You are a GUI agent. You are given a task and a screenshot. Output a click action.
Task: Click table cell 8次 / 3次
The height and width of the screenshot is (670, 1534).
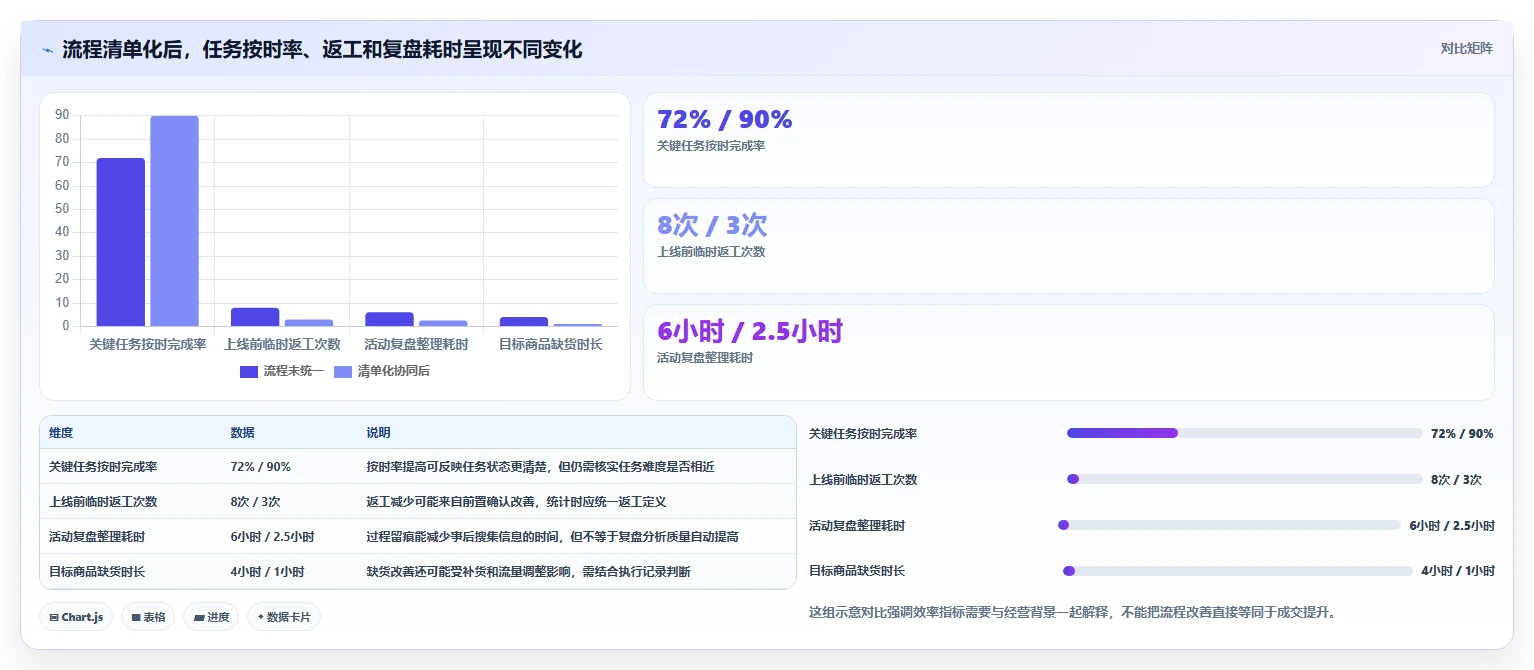tap(255, 502)
